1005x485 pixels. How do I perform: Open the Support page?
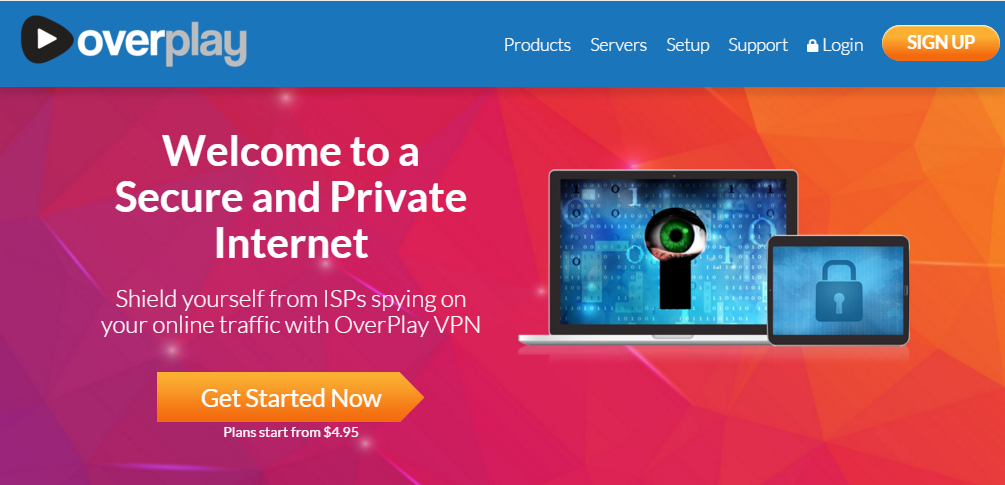click(x=758, y=45)
